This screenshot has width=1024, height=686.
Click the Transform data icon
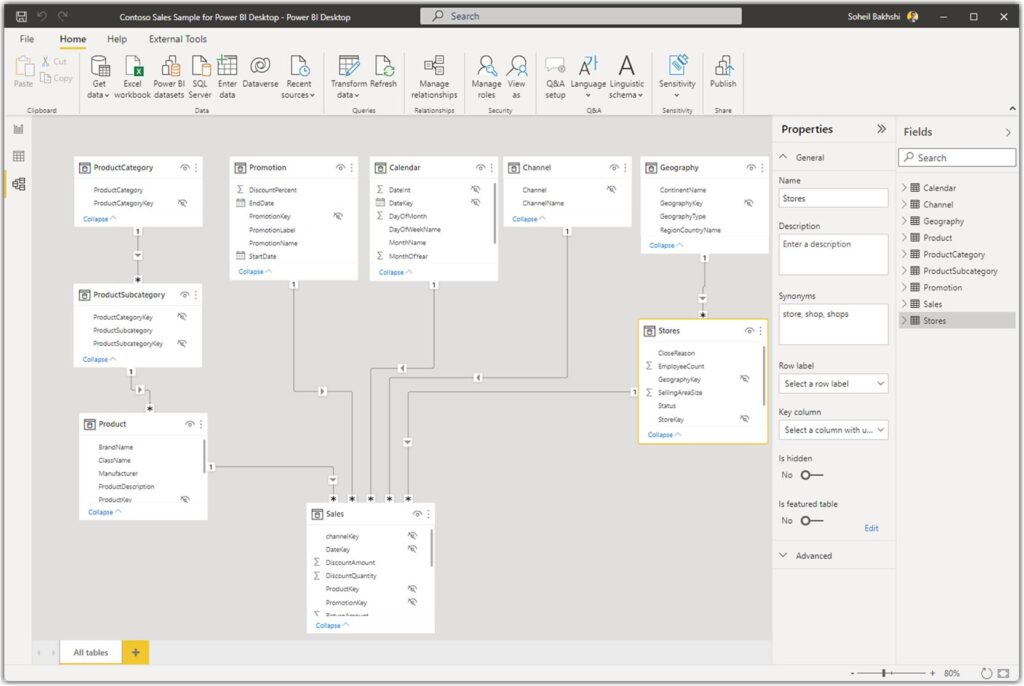(349, 66)
